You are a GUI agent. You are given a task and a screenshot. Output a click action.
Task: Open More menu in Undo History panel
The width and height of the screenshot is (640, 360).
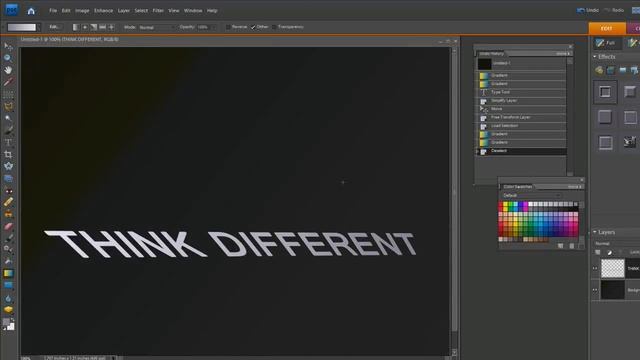563,54
